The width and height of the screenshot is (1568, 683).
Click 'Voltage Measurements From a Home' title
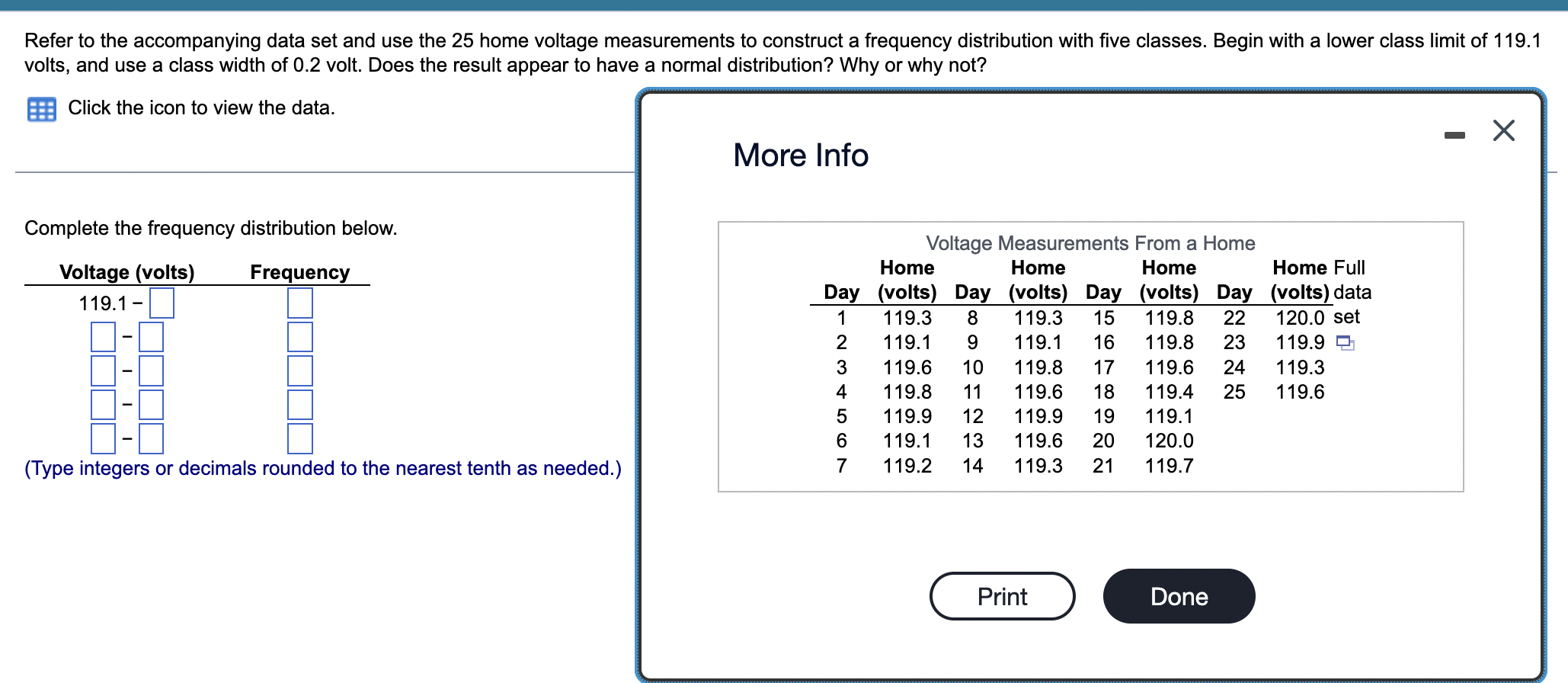(1090, 243)
